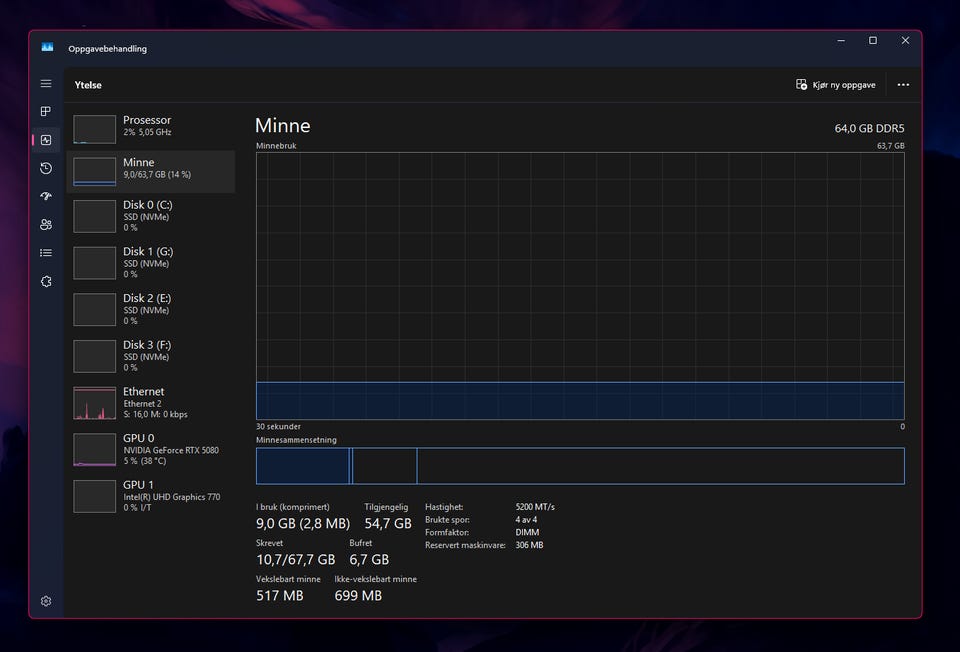Select the Prosessor performance item
The width and height of the screenshot is (960, 652).
(x=151, y=127)
